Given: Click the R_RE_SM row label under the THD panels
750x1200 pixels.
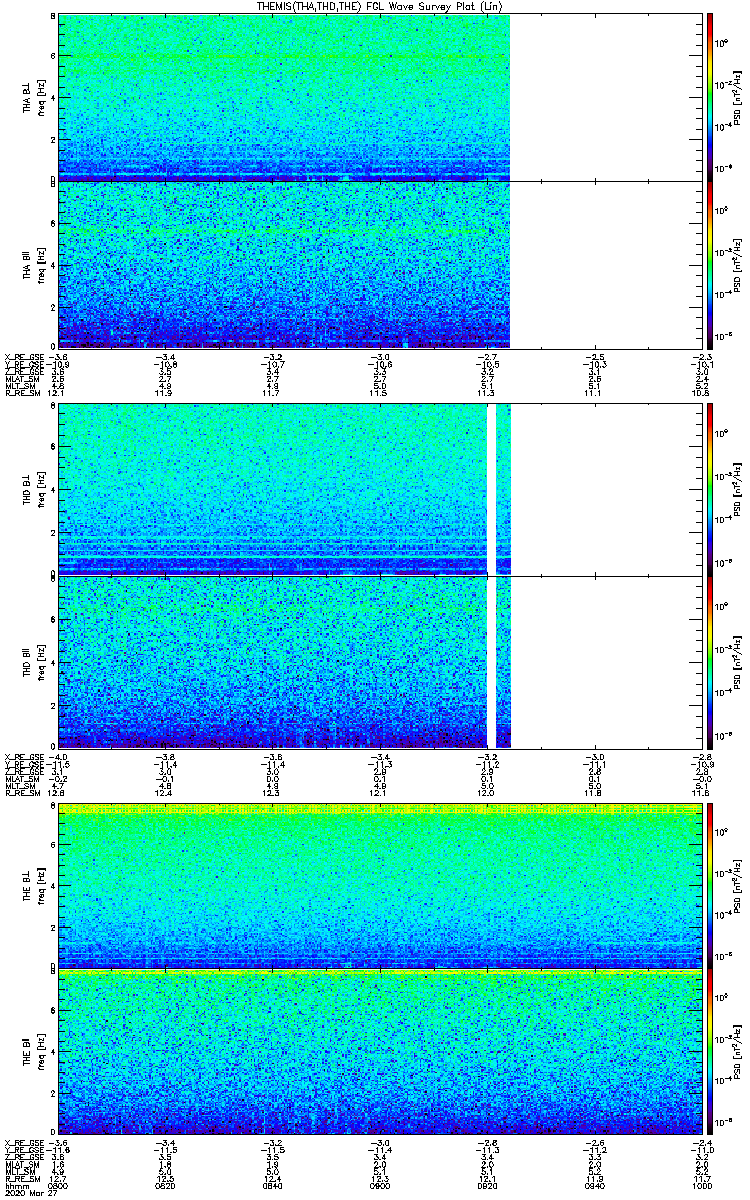Looking at the screenshot, I should [x=23, y=792].
